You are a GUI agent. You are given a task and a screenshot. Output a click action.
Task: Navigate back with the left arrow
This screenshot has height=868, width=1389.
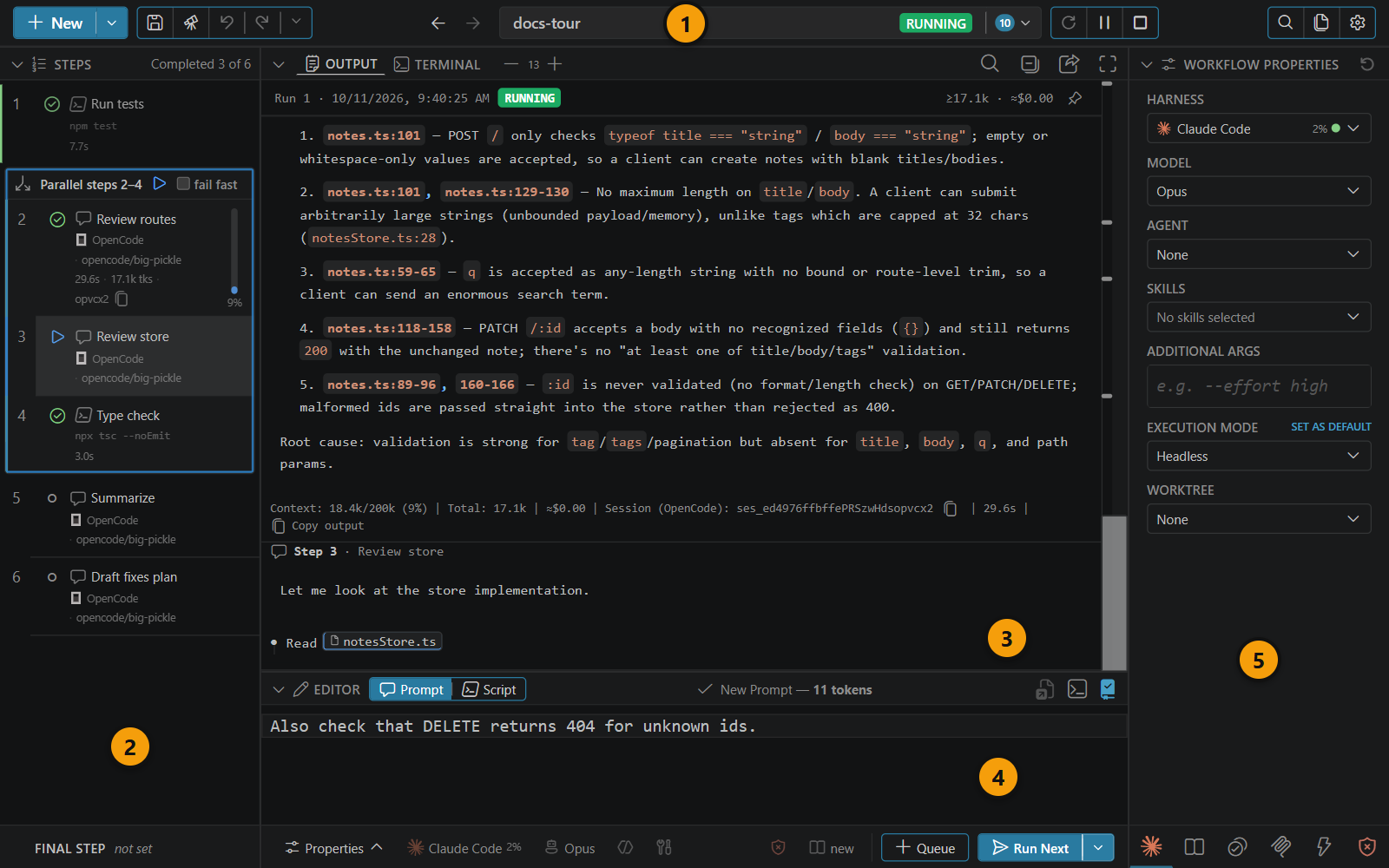click(x=438, y=23)
